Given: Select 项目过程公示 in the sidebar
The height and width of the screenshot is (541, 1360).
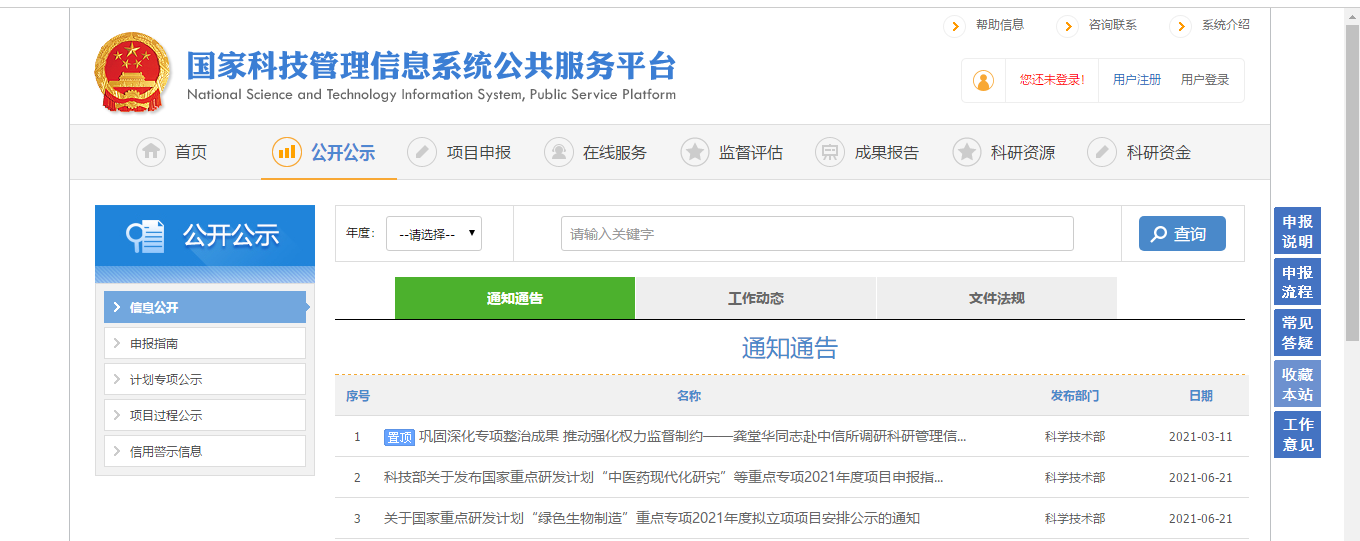Looking at the screenshot, I should click(x=205, y=415).
